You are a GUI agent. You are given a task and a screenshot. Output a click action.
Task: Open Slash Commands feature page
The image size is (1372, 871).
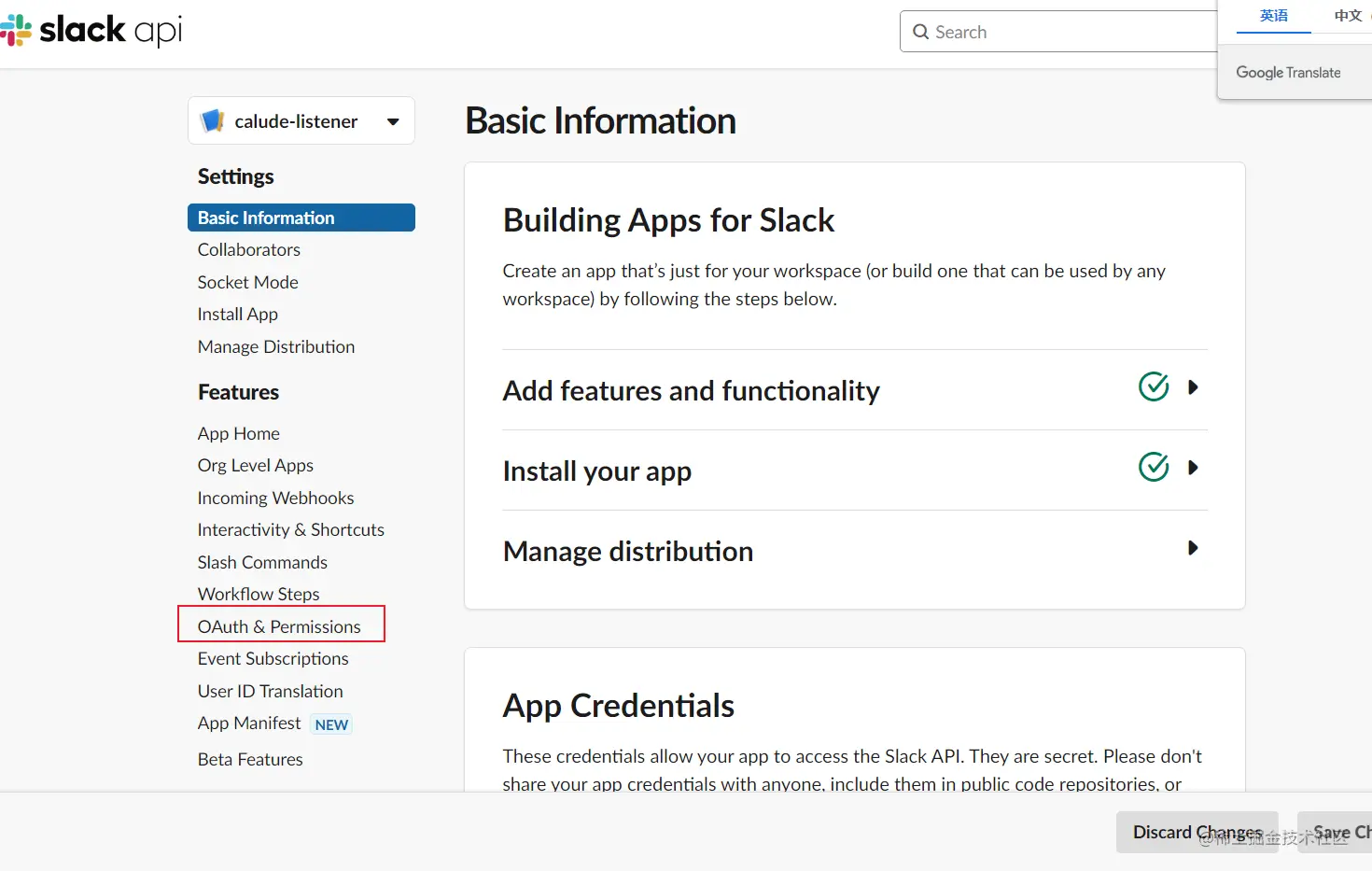point(262,562)
